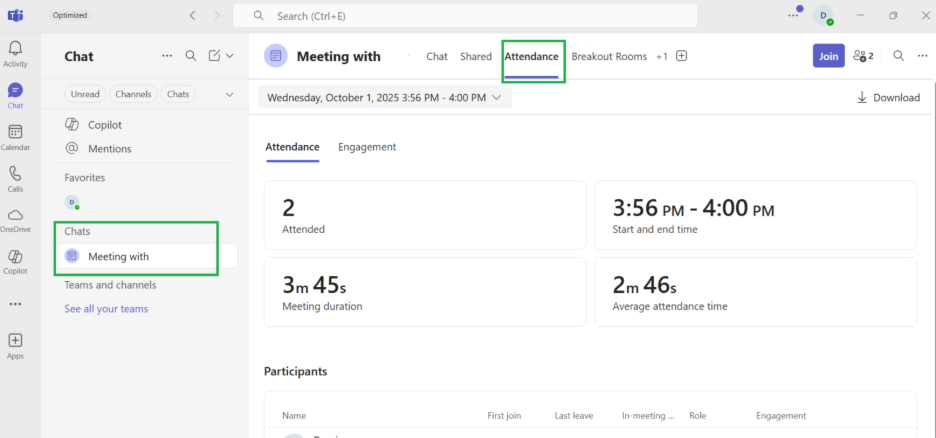936x438 pixels.
Task: Collapse the Favorites section
Action: pyautogui.click(x=85, y=178)
